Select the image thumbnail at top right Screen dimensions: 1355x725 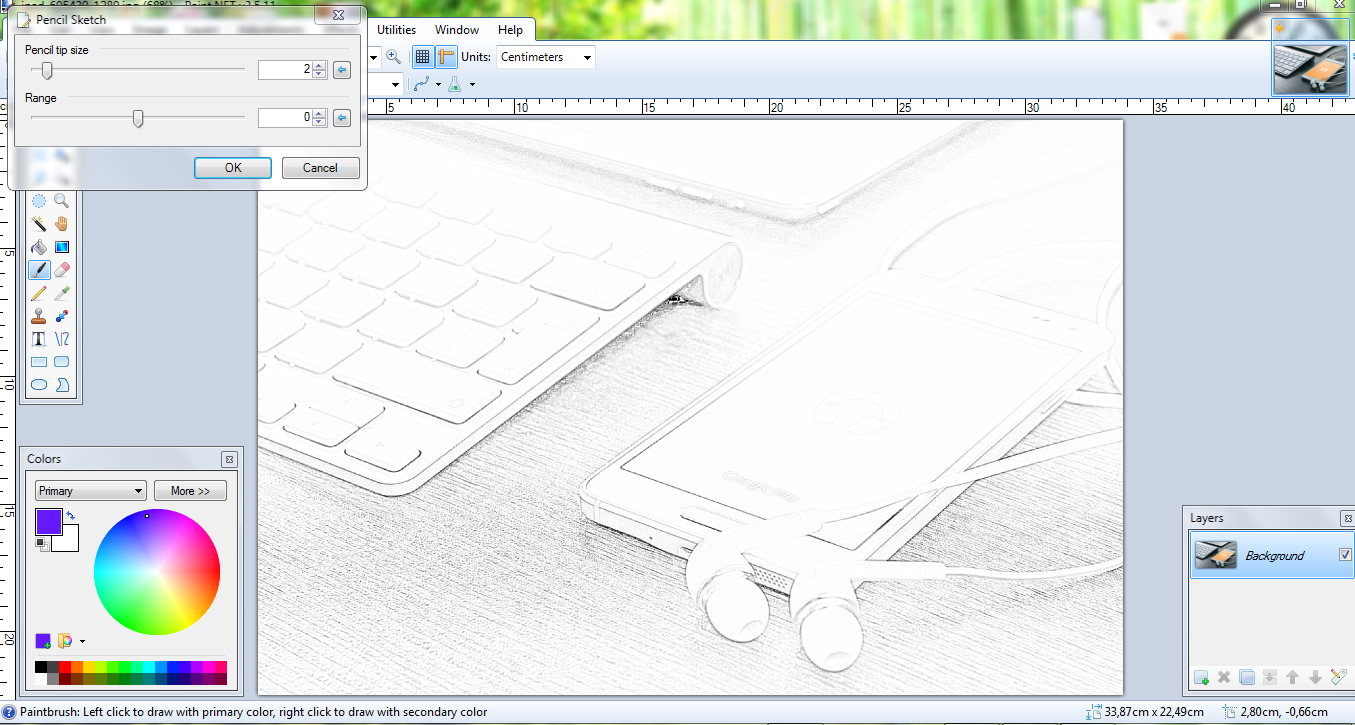[x=1311, y=70]
